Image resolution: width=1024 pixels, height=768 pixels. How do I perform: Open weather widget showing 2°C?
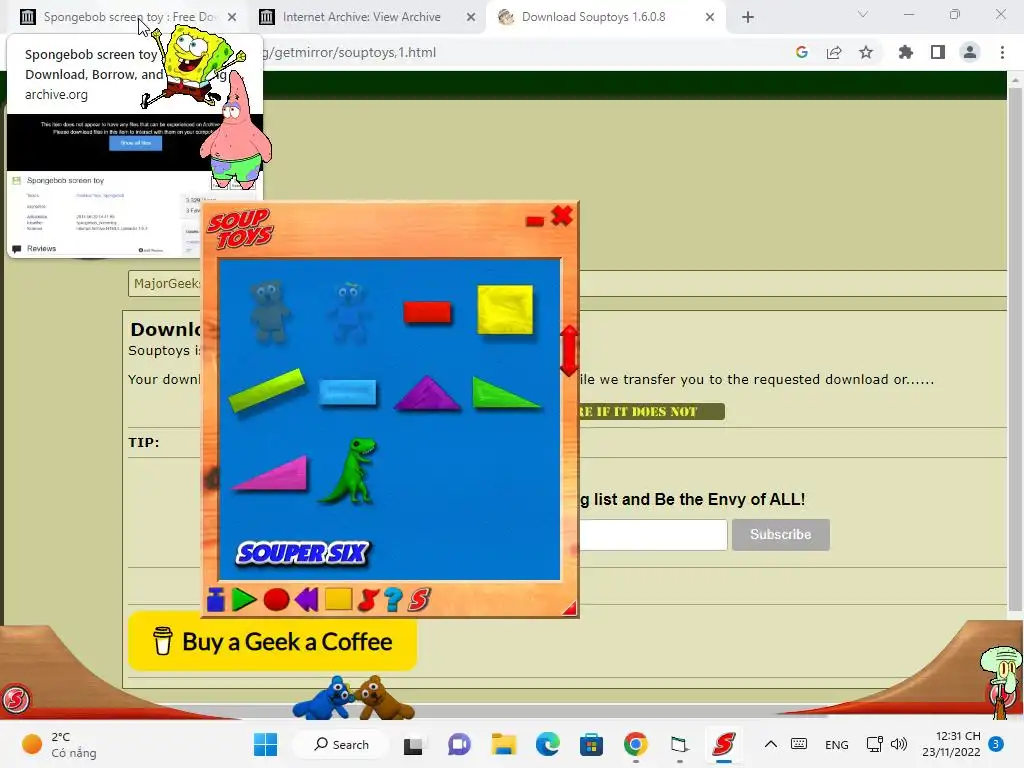click(59, 744)
